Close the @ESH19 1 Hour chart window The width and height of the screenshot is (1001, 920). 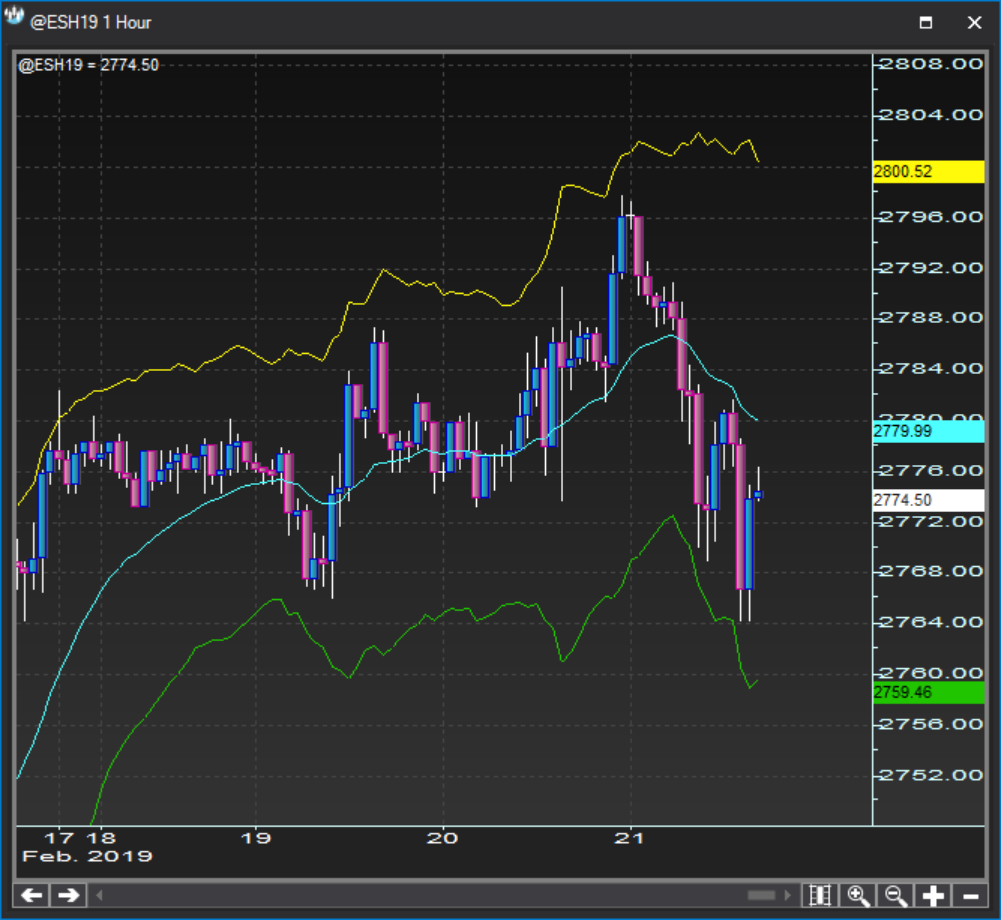click(973, 22)
